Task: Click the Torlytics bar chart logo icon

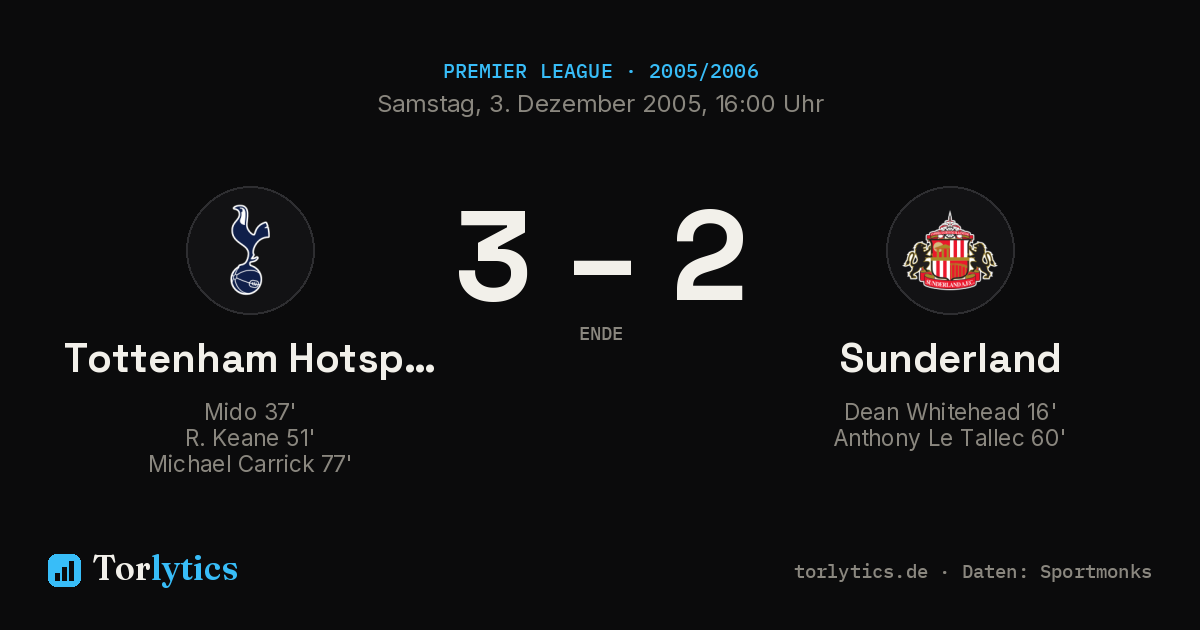Action: point(64,570)
